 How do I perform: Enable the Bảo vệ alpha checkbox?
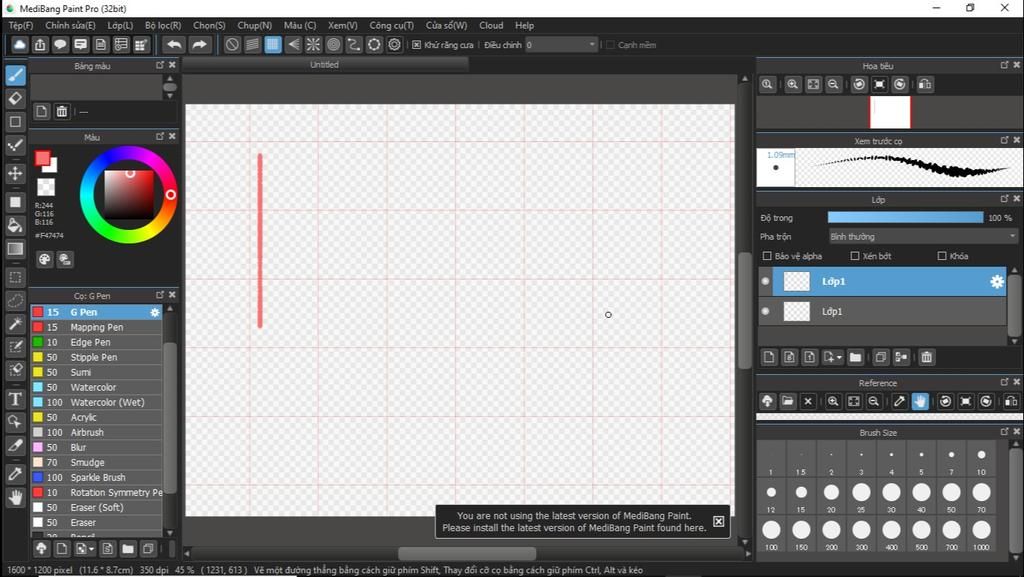(x=767, y=256)
